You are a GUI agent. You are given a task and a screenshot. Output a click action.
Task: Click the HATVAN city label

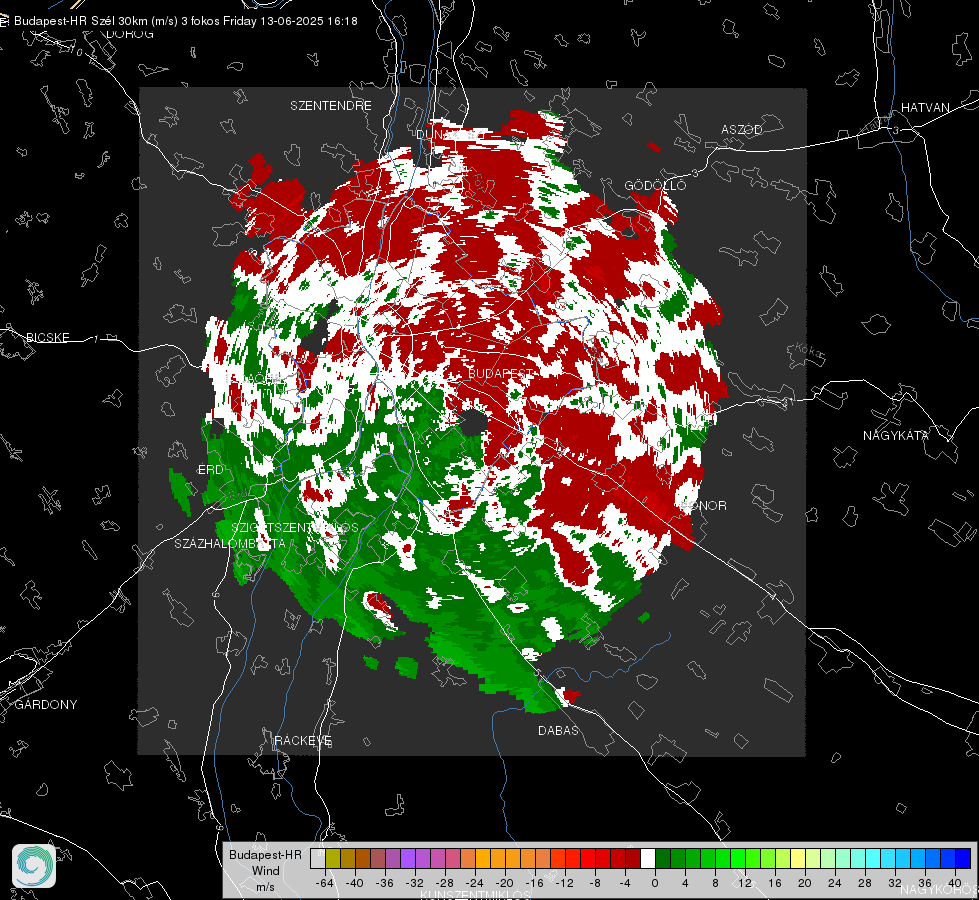[x=925, y=107]
